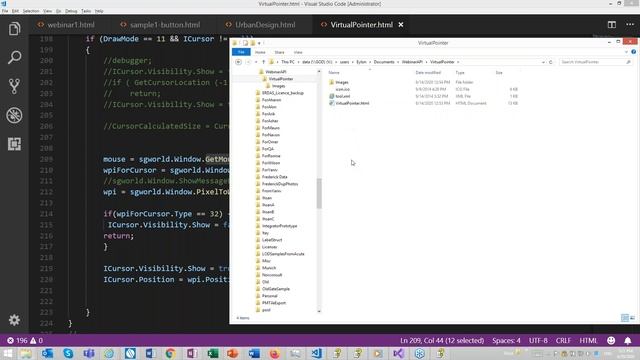640x360 pixels.
Task: Open the Extensions view
Action: coord(14,144)
